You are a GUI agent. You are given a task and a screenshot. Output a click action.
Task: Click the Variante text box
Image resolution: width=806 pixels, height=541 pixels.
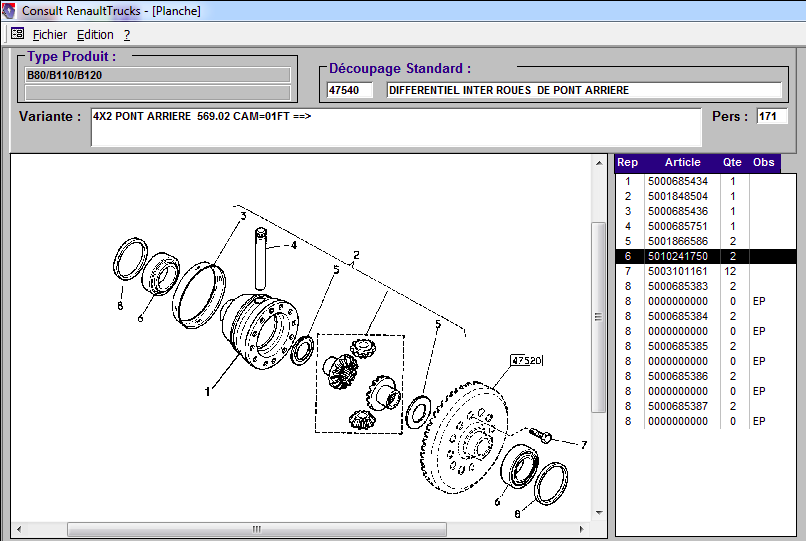coord(395,127)
